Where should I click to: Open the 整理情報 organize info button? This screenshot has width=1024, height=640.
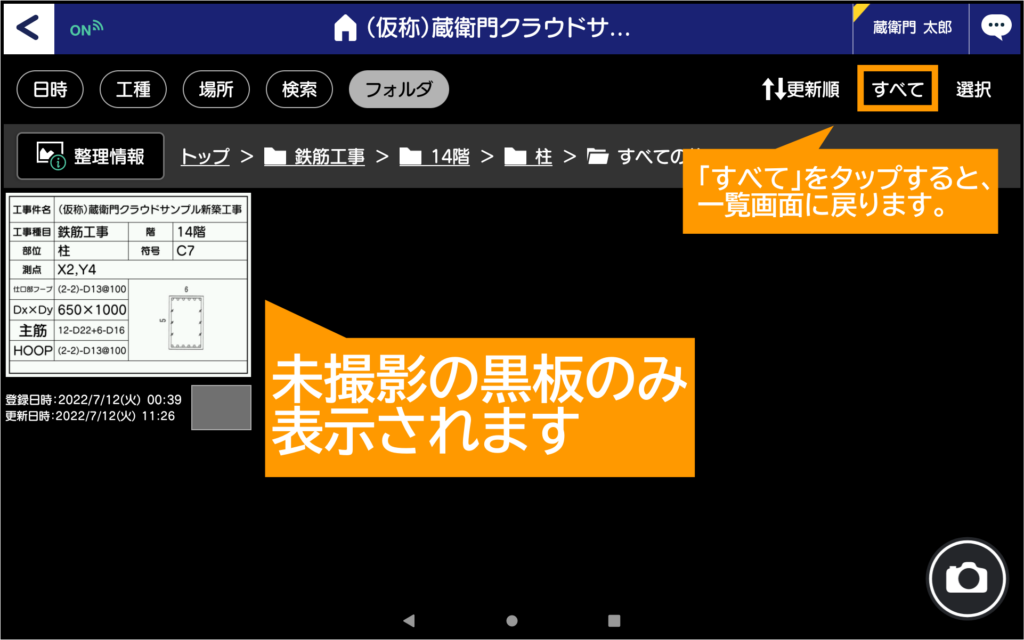[91, 156]
